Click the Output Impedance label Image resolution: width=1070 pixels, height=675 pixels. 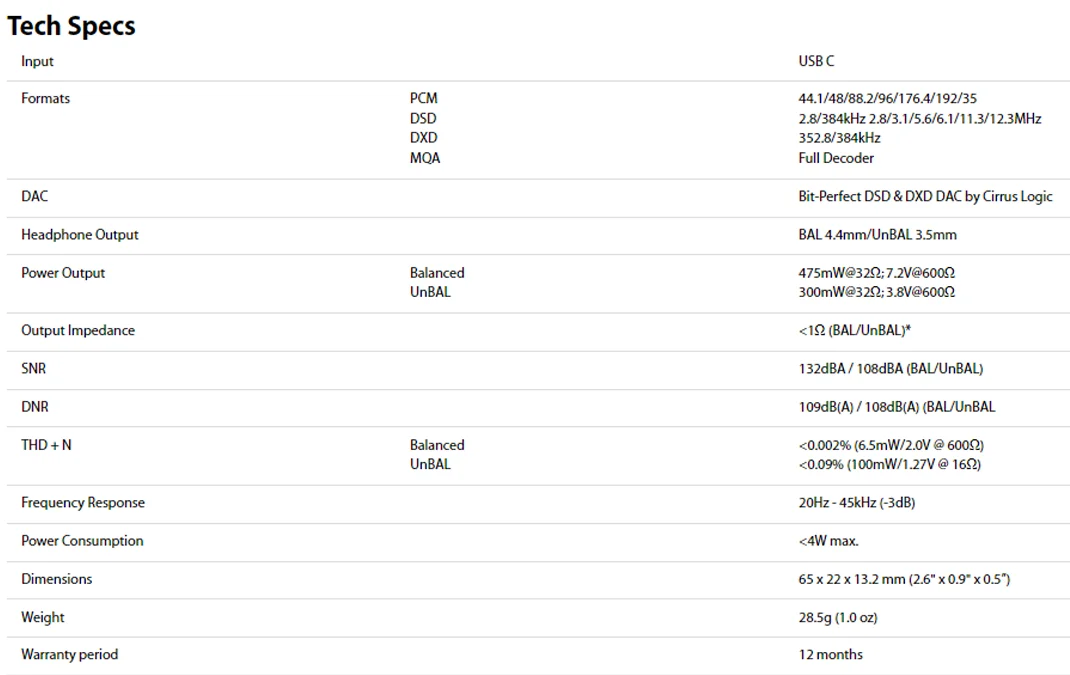pyautogui.click(x=78, y=331)
